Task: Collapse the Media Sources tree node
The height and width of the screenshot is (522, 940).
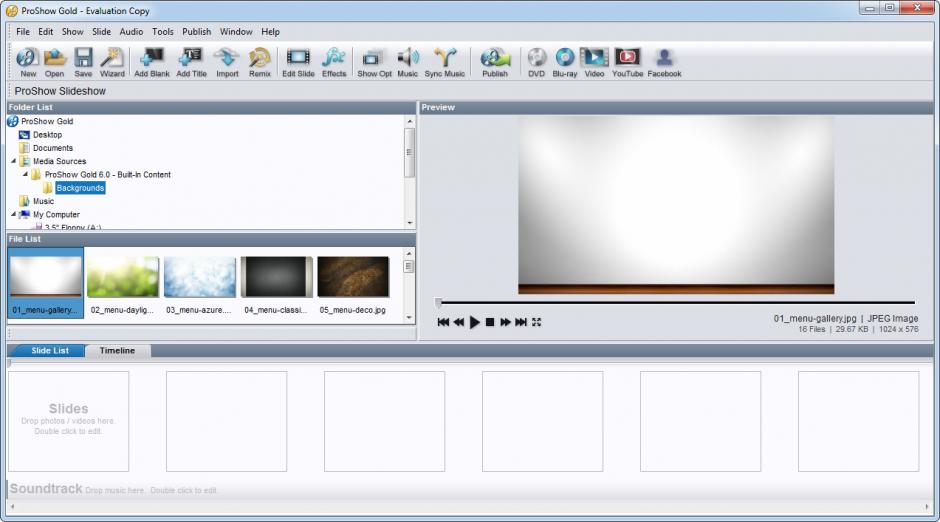Action: [13, 161]
